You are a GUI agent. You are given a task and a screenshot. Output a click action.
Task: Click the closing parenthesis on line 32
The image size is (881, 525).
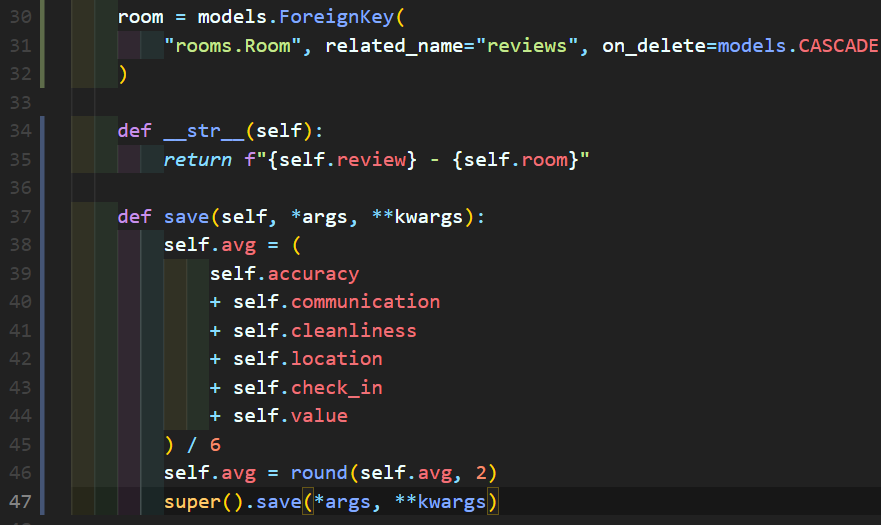tap(123, 74)
